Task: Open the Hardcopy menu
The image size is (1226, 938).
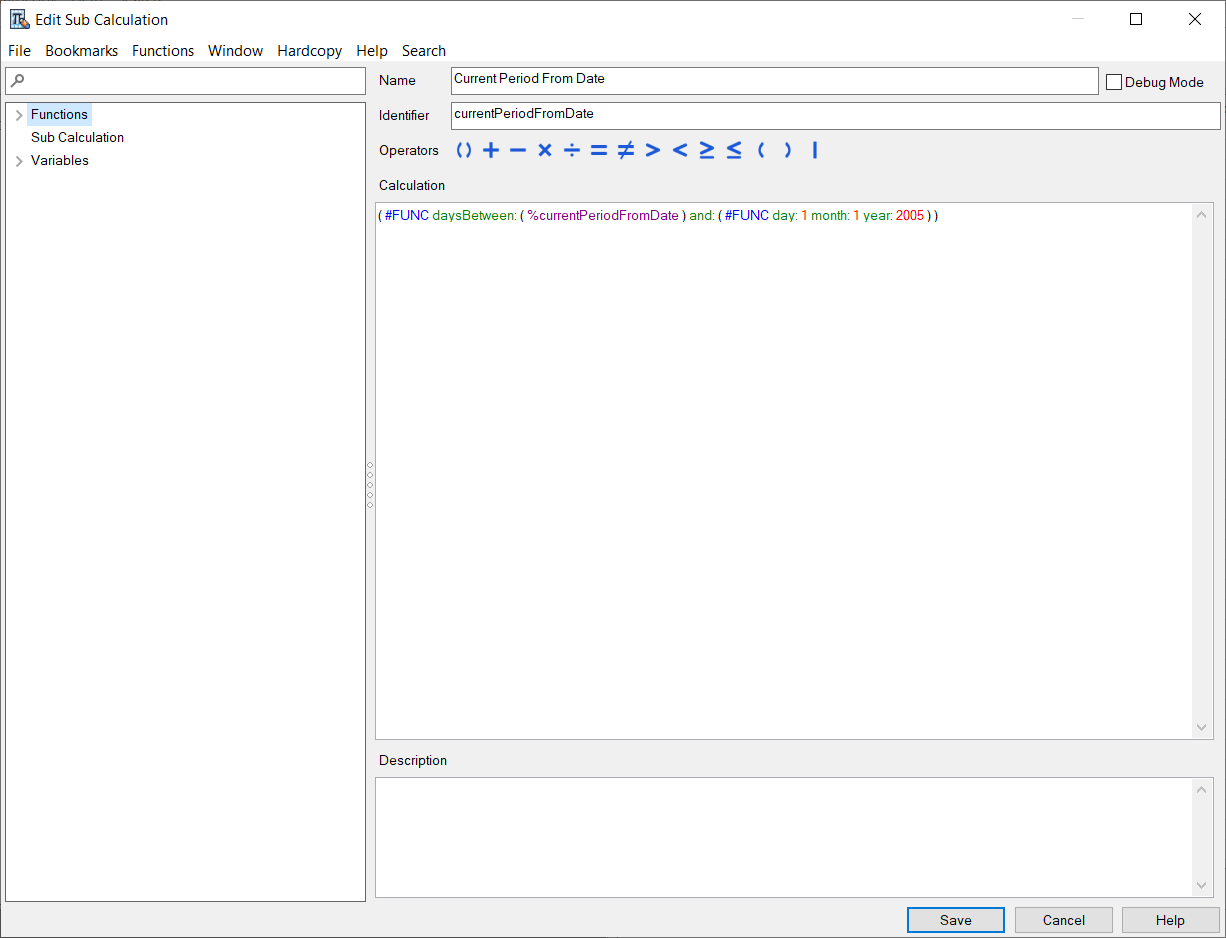Action: pyautogui.click(x=309, y=51)
